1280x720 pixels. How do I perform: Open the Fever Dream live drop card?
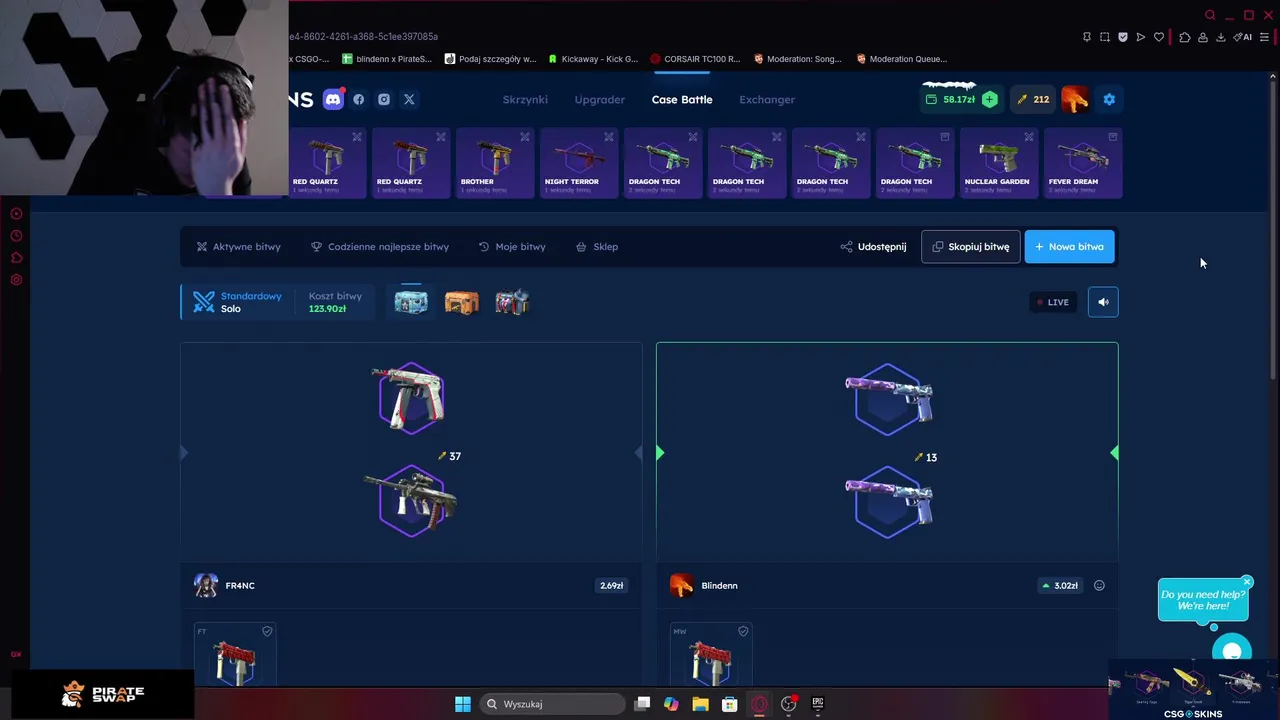1083,163
